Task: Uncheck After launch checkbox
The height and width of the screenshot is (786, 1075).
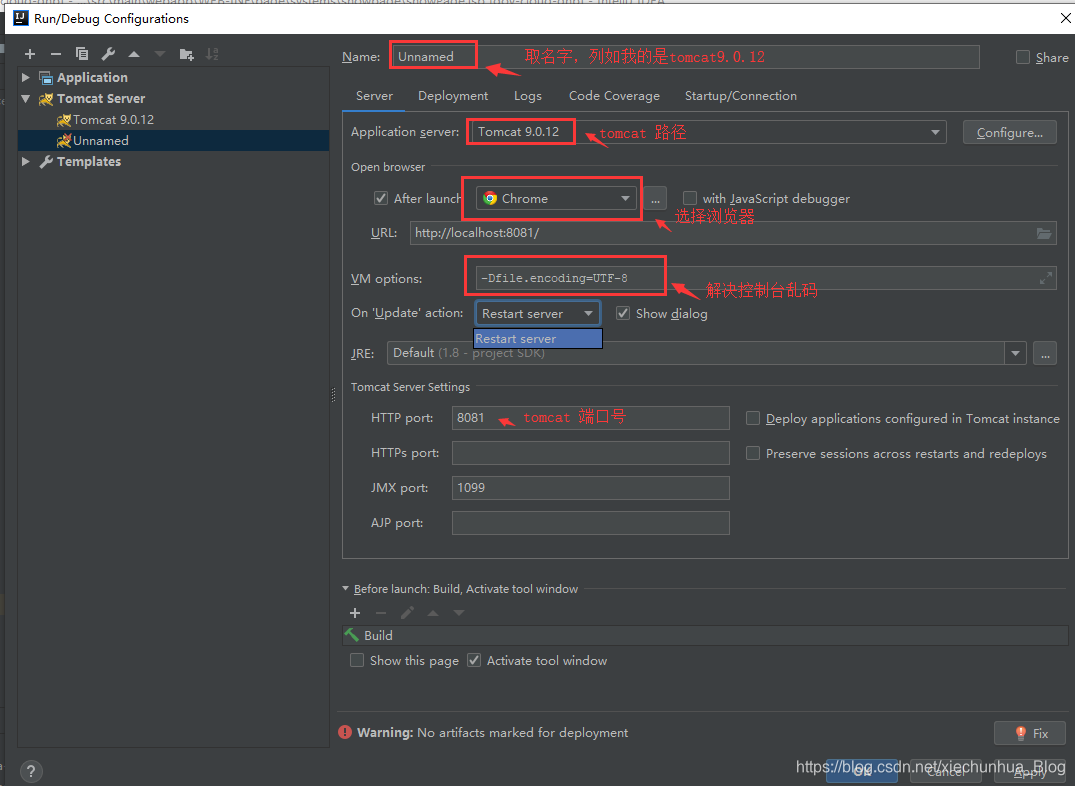Action: 381,198
